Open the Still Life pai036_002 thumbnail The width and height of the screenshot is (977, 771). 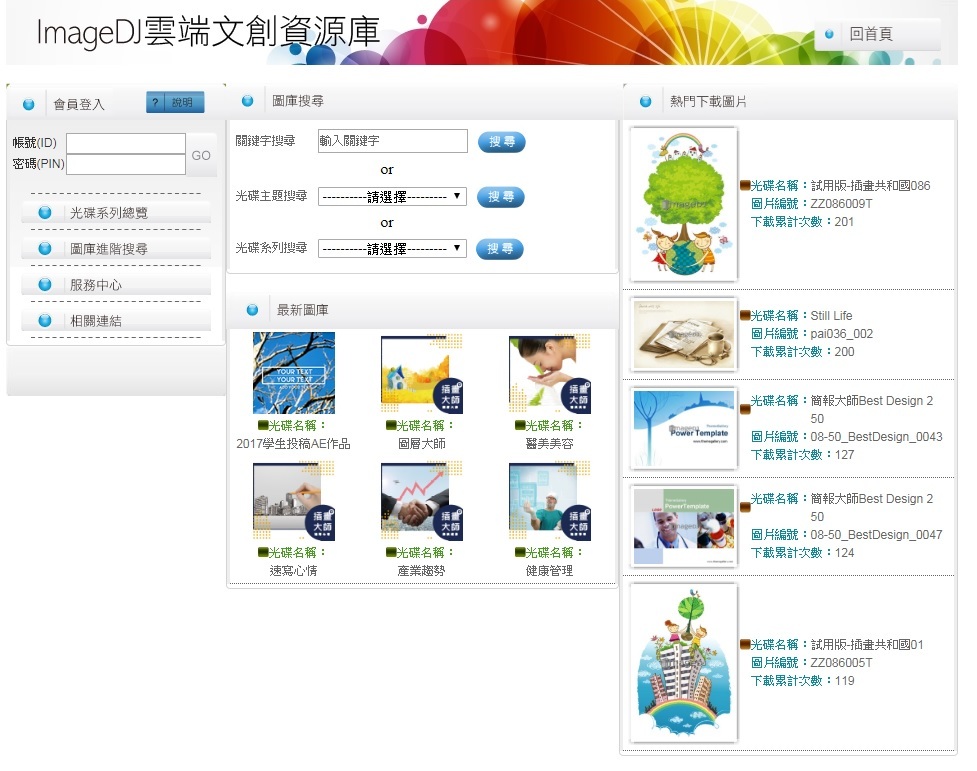coord(684,335)
